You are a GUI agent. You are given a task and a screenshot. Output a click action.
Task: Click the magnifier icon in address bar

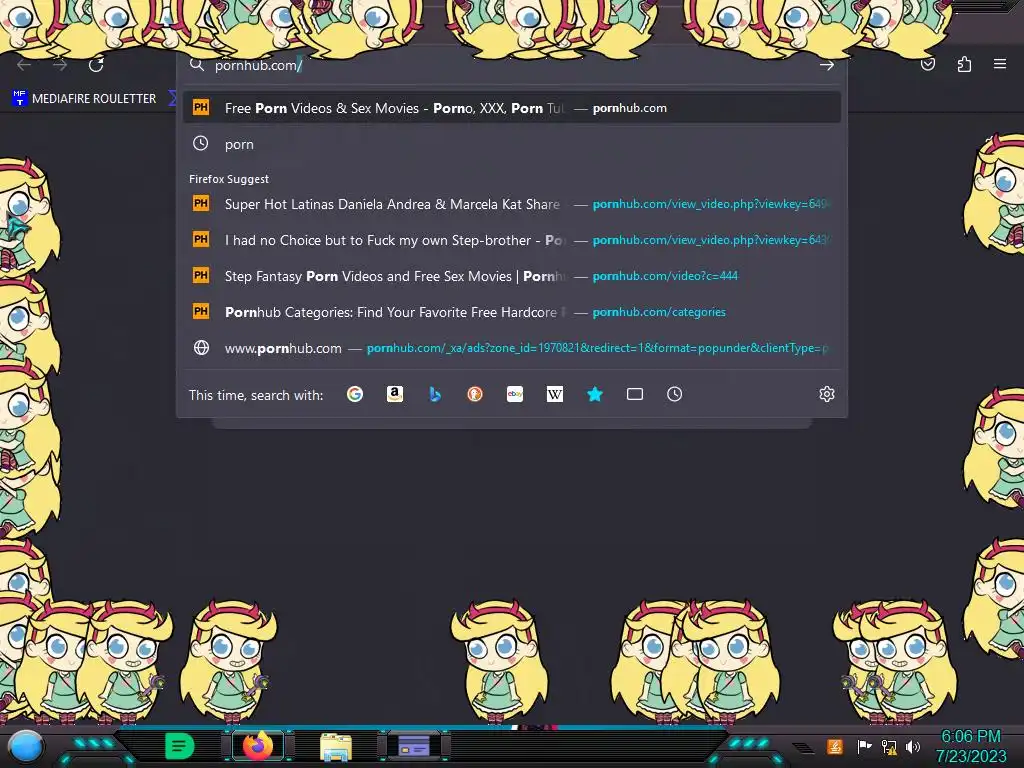[197, 65]
